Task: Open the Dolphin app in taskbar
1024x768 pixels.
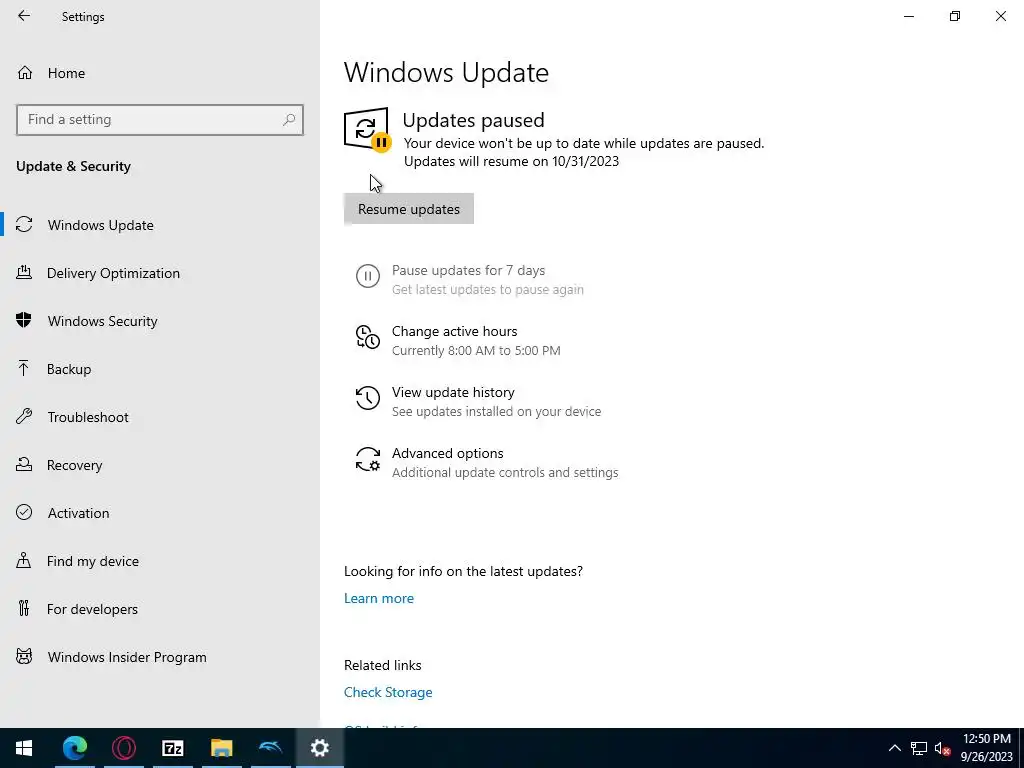Action: 271,748
